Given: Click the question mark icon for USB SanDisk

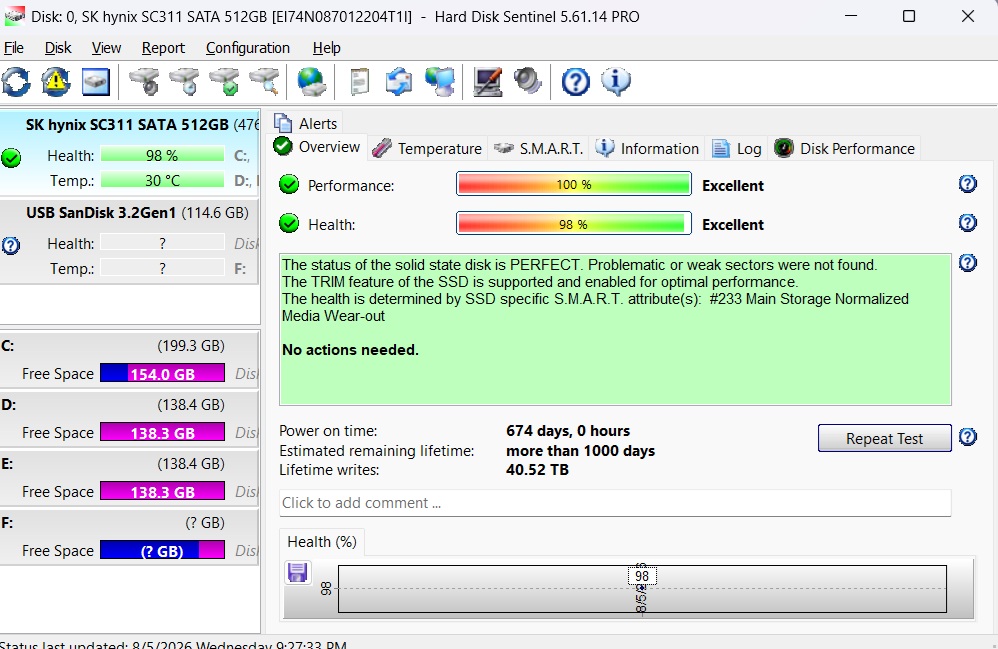Looking at the screenshot, I should (11, 246).
